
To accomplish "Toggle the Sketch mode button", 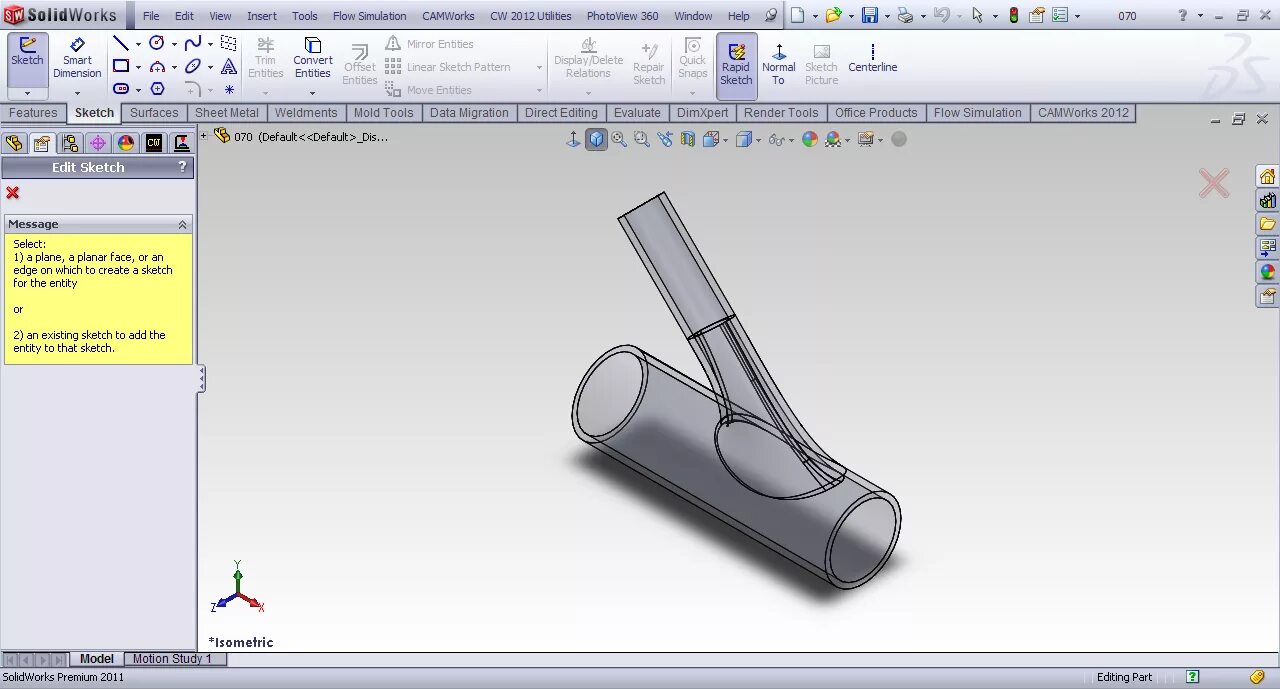I will click(27, 59).
